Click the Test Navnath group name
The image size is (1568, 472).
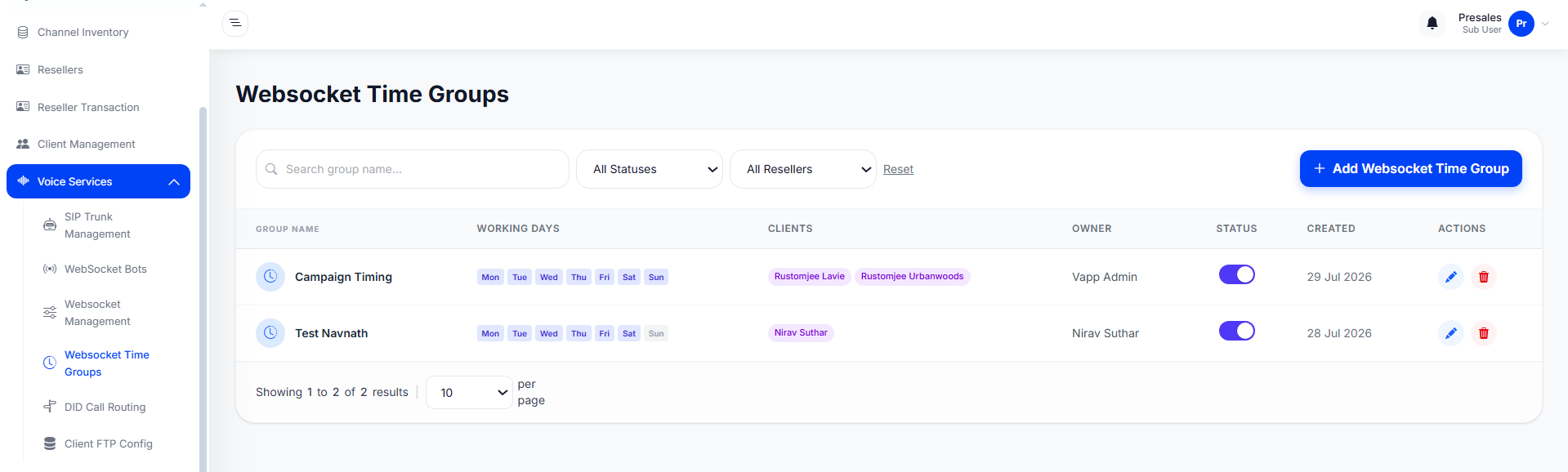click(x=331, y=333)
